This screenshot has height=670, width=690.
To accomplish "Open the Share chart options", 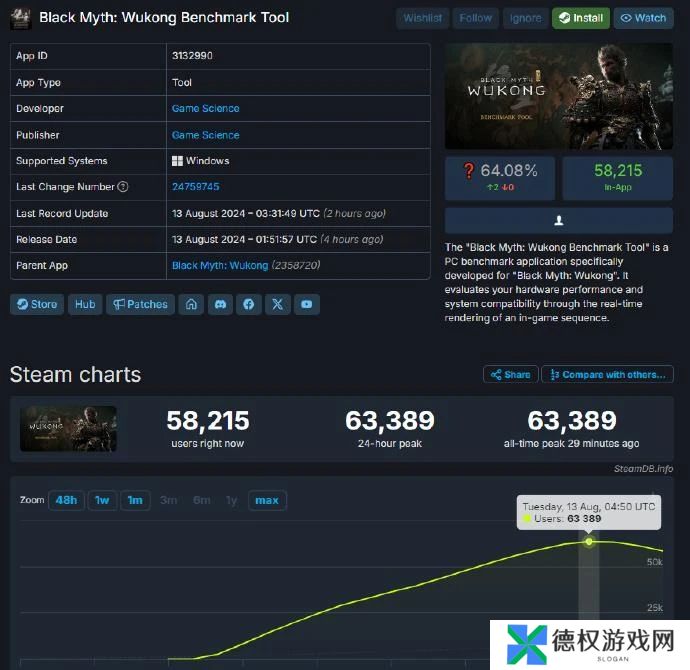I will coord(510,374).
